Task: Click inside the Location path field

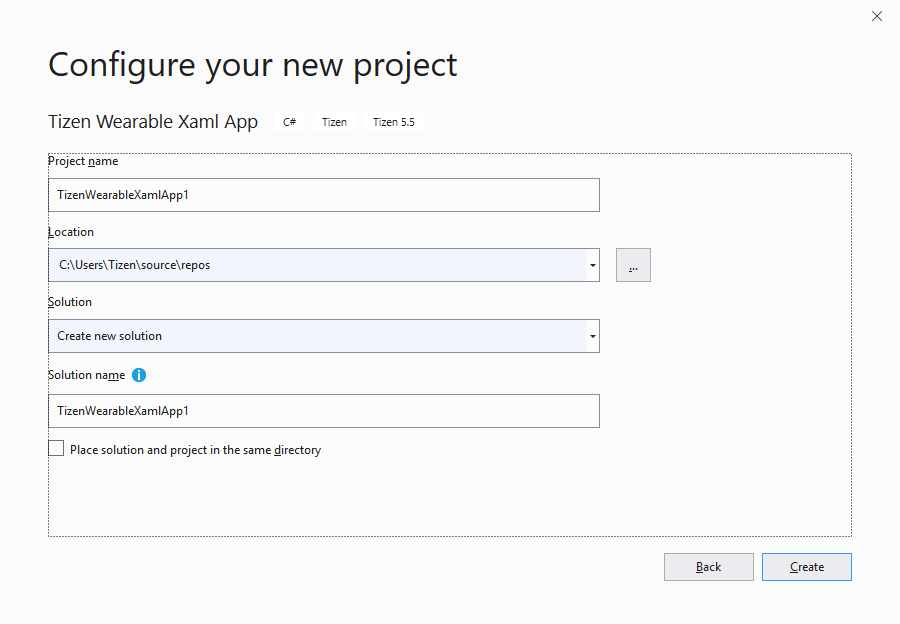Action: click(316, 265)
